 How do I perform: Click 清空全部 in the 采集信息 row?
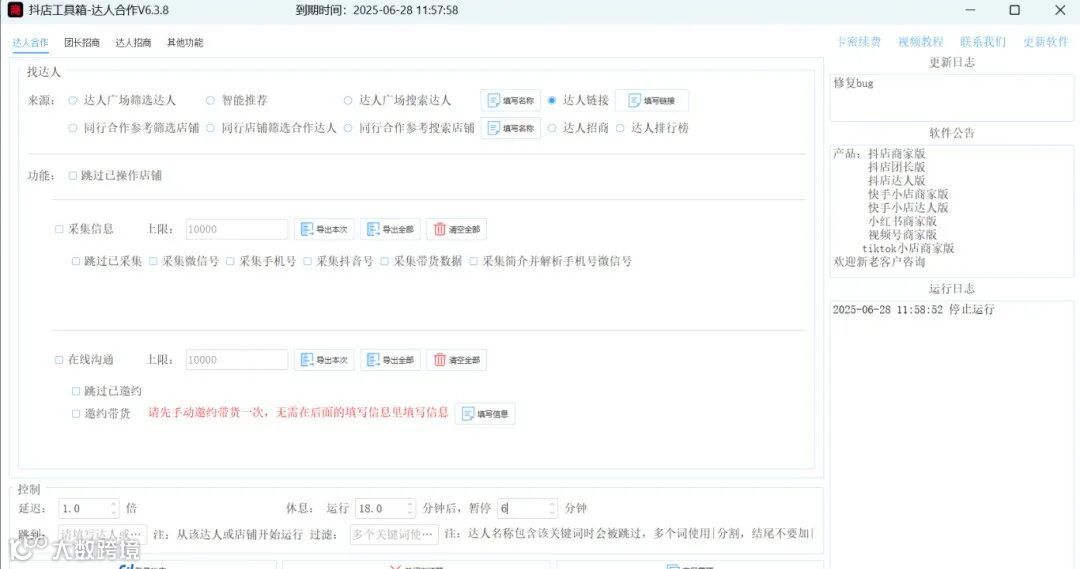pos(457,229)
